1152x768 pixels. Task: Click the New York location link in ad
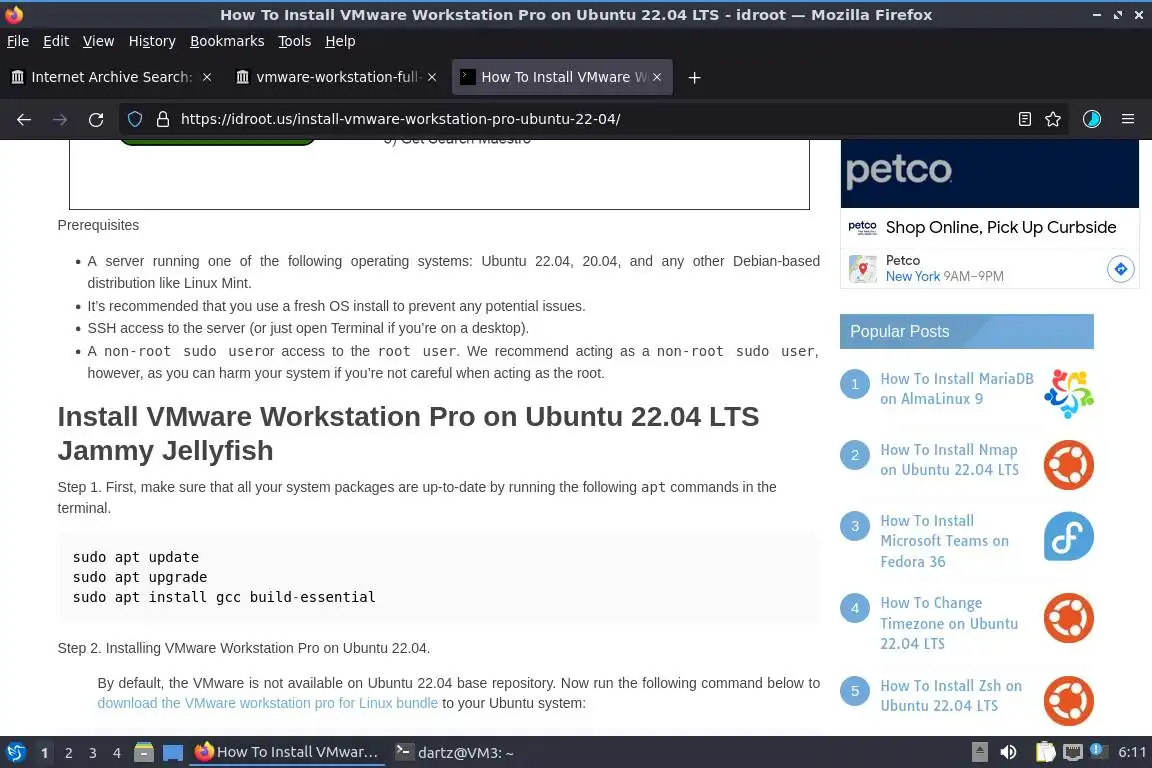[912, 276]
